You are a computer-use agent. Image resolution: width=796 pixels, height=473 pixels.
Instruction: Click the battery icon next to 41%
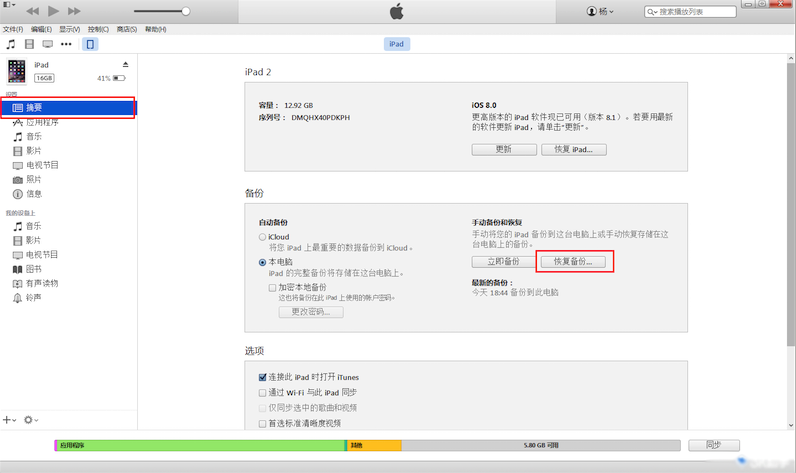click(x=119, y=78)
